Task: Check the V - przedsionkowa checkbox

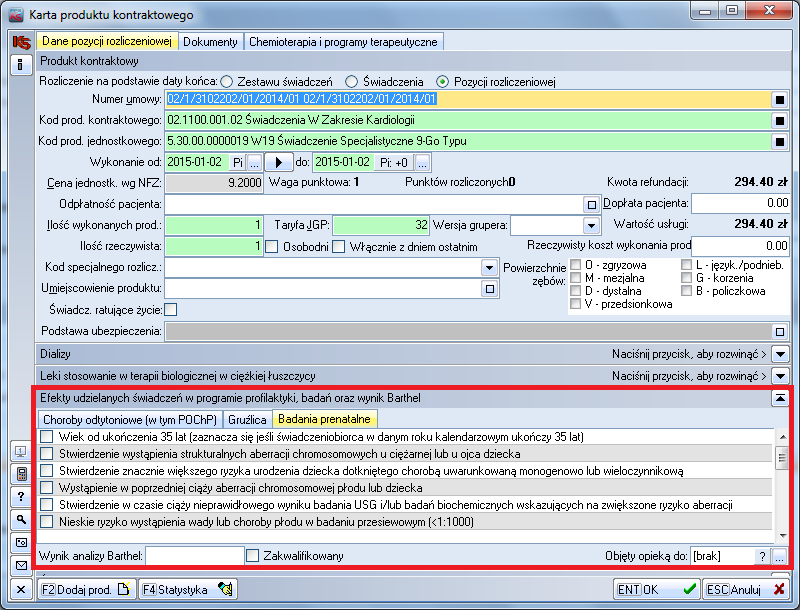Action: [576, 304]
